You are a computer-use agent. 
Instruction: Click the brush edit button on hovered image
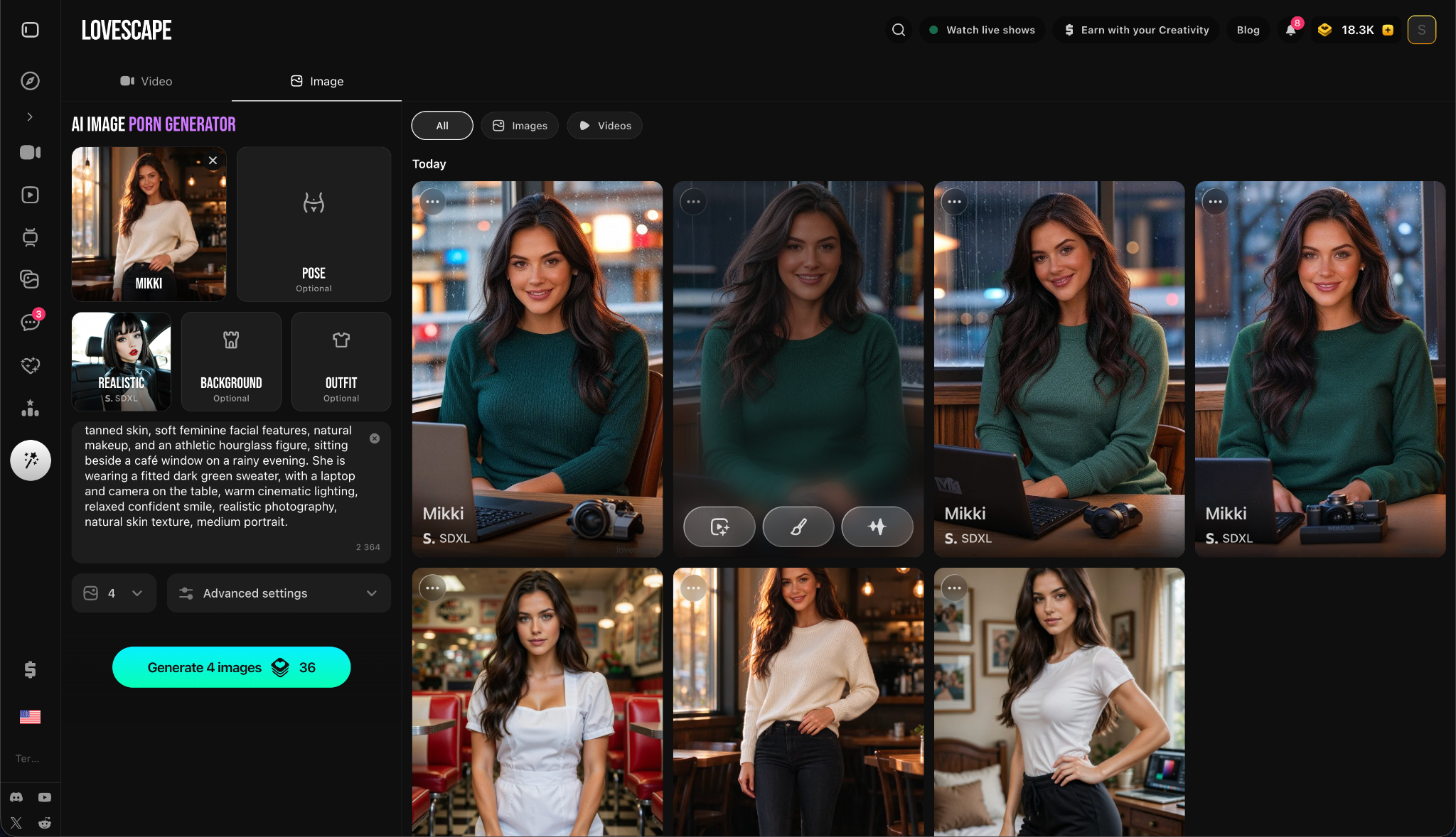(798, 526)
